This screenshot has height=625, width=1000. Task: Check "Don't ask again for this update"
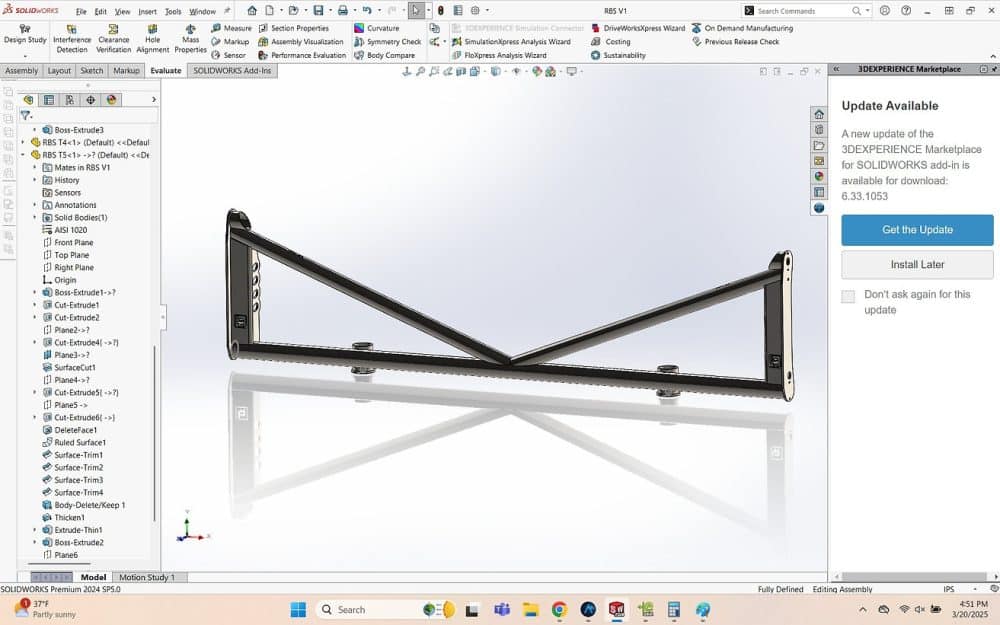(848, 296)
